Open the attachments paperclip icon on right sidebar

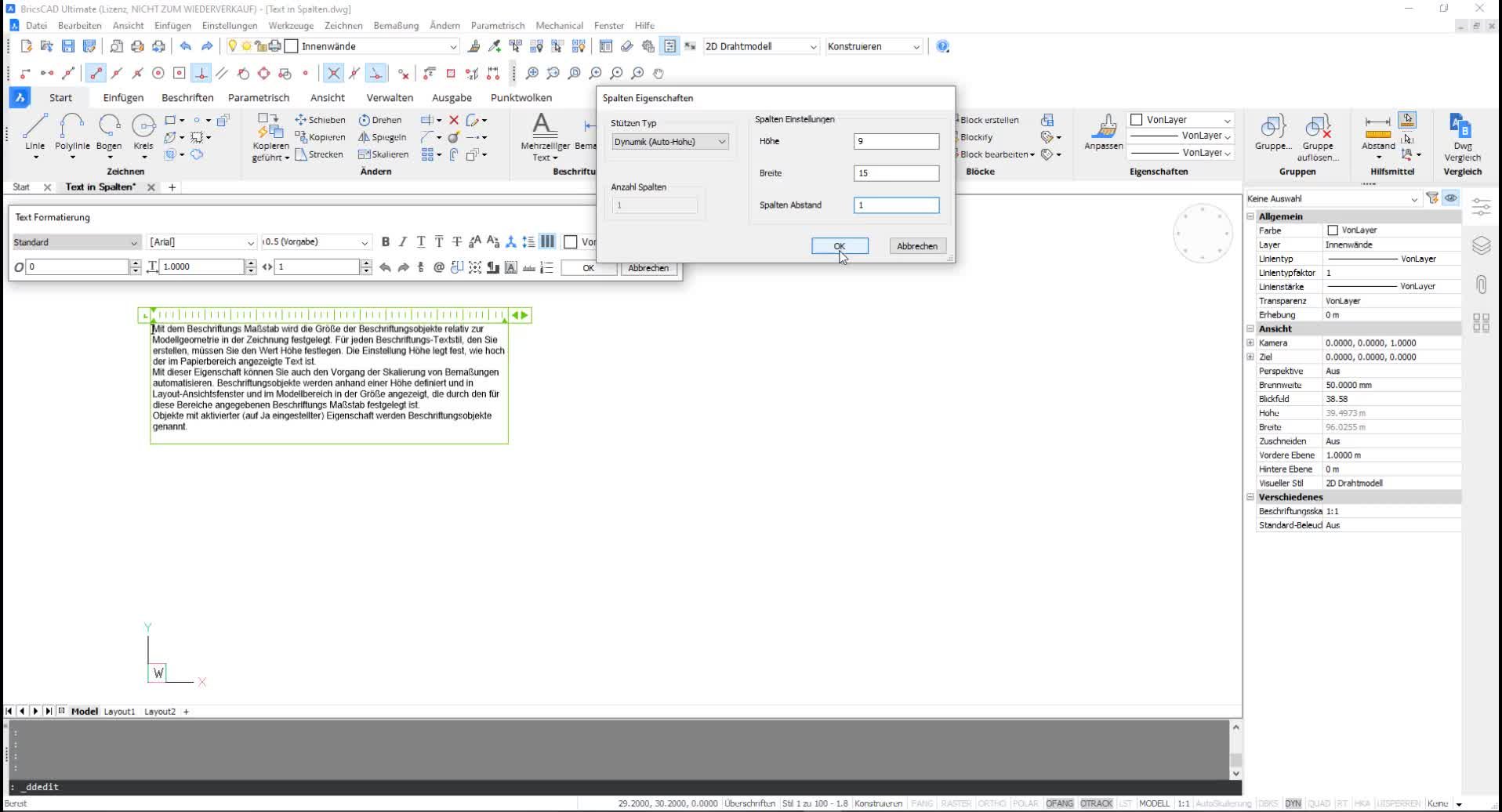point(1481,284)
